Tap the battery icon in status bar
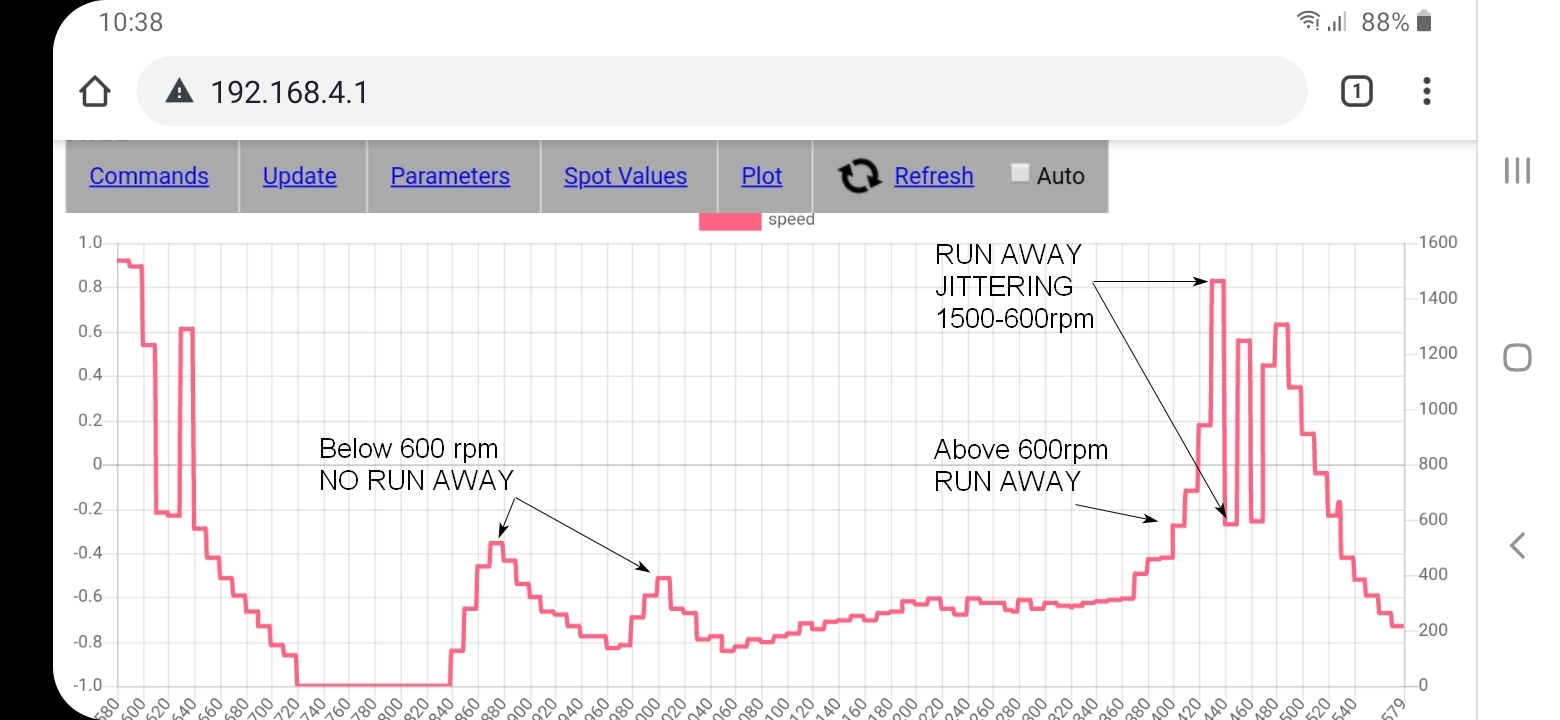 [x=1424, y=22]
